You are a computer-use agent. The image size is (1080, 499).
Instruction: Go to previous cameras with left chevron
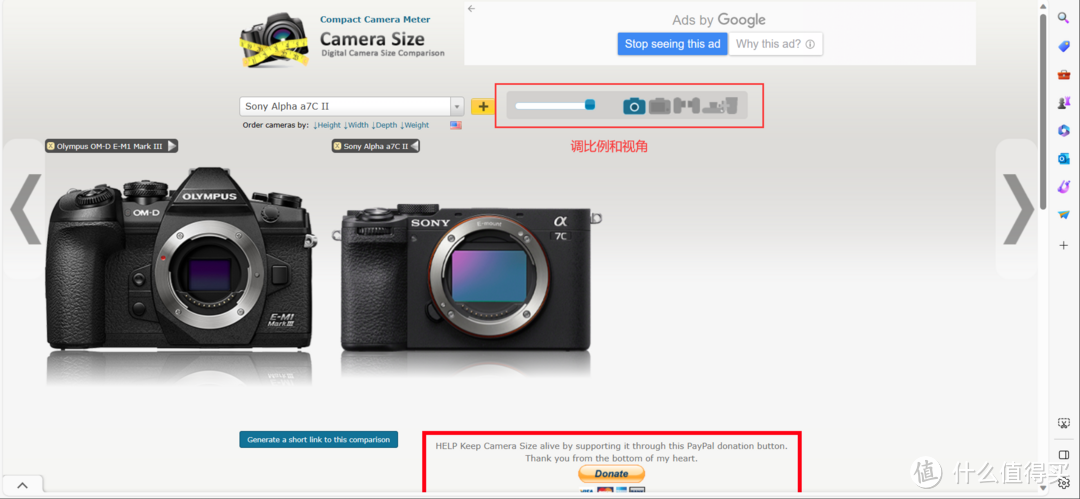[x=26, y=208]
